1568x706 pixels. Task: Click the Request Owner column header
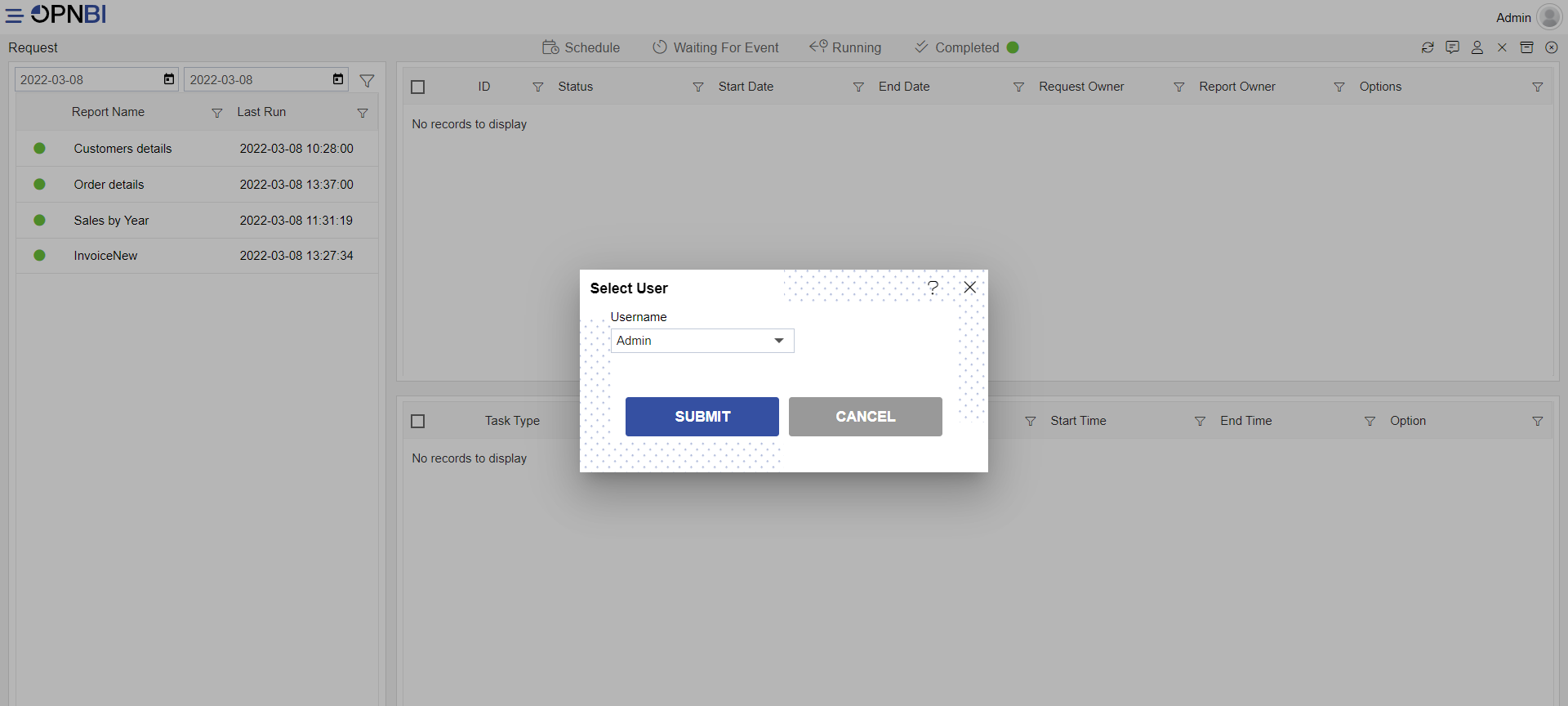coord(1081,87)
